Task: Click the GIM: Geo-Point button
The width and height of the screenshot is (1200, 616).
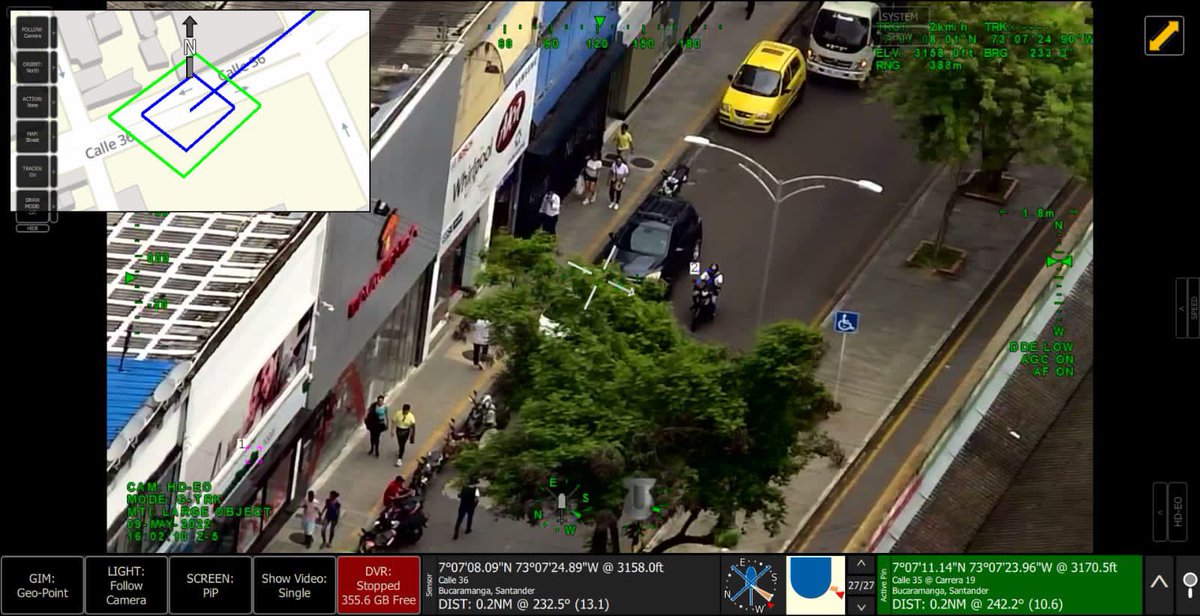Action: pyautogui.click(x=42, y=585)
